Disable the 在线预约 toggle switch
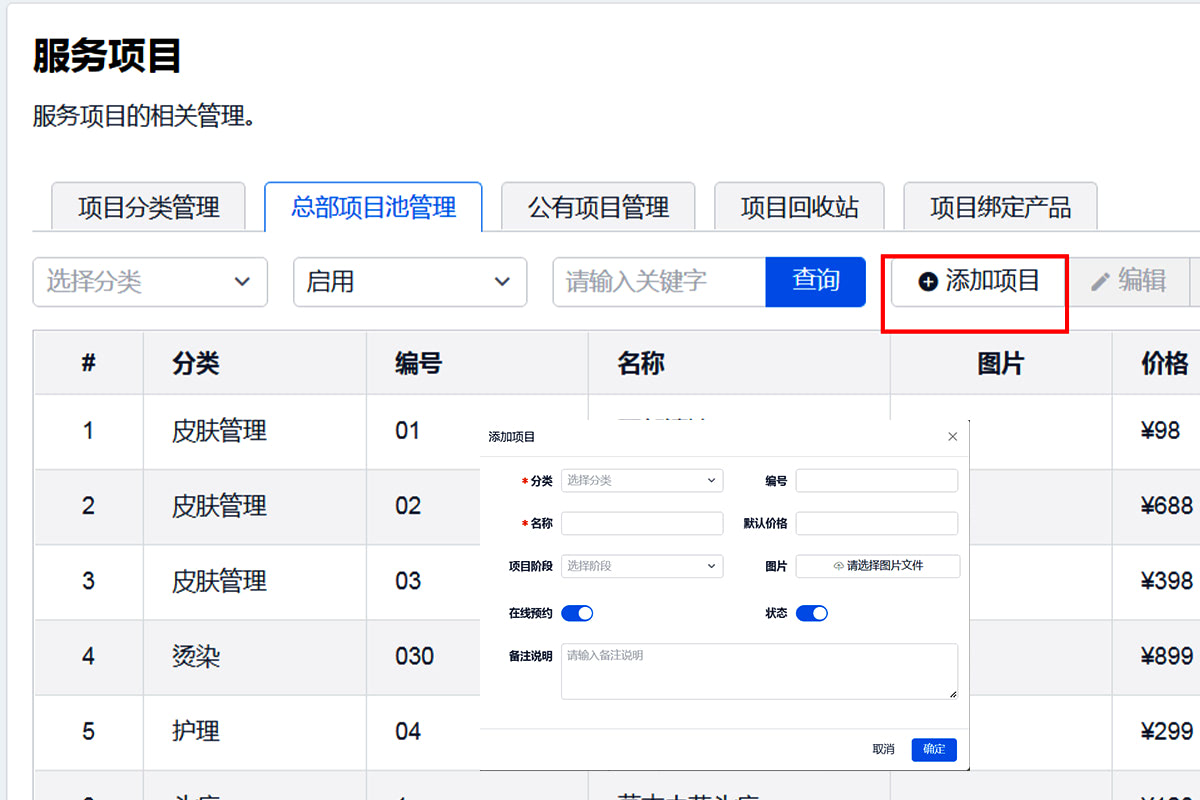The image size is (1200, 800). pos(577,612)
